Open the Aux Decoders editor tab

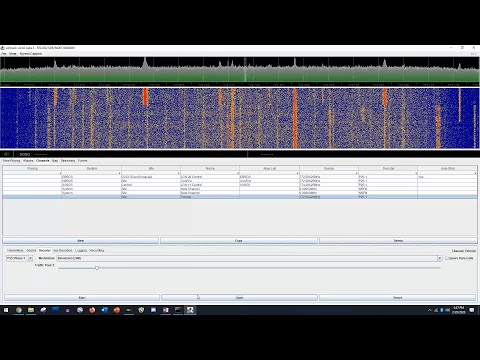[63, 250]
